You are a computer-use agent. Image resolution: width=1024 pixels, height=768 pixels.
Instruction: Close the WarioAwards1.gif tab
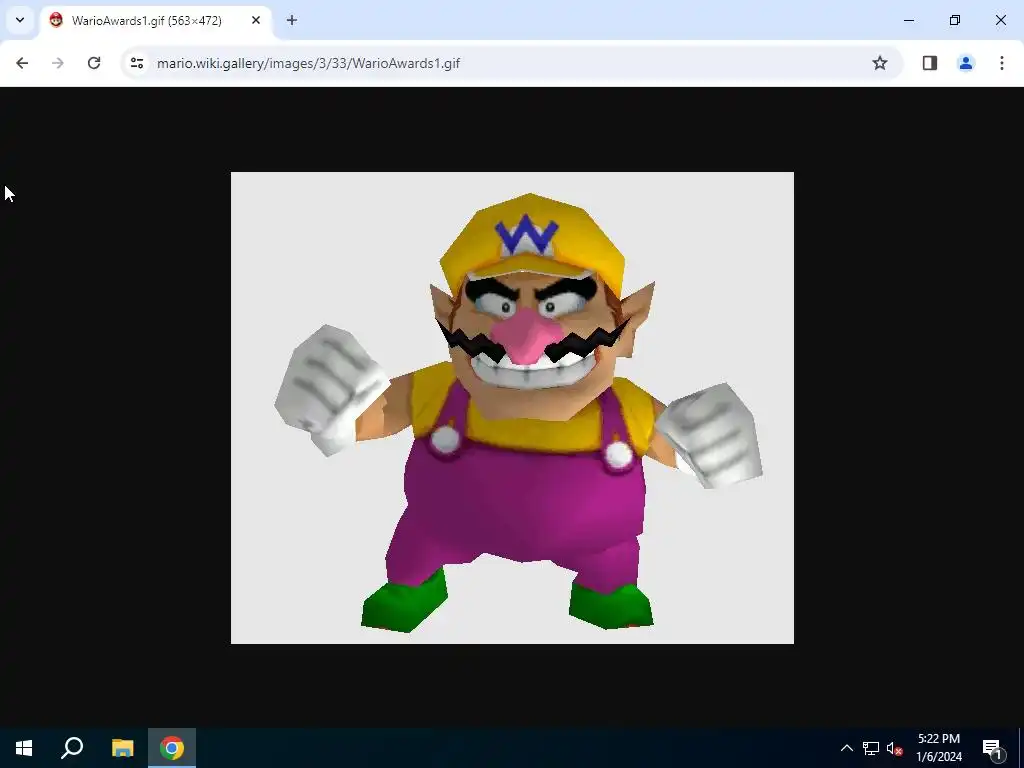[256, 20]
